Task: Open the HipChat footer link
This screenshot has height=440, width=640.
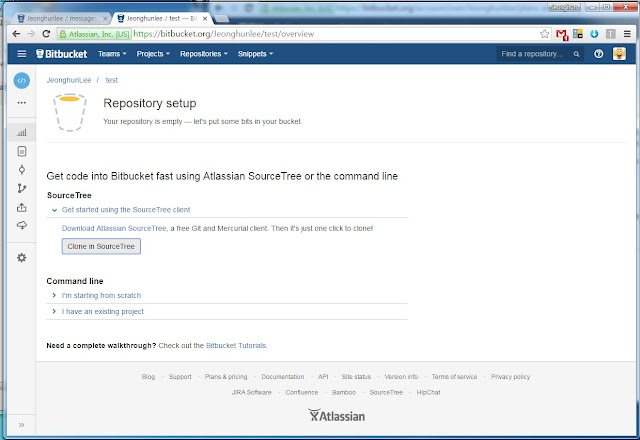Action: click(429, 392)
